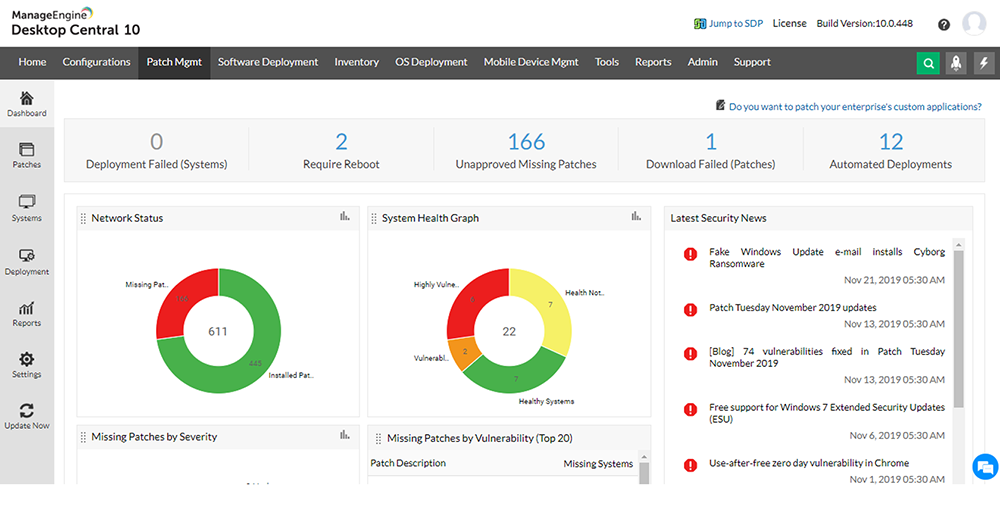Click Build Version:10.0.448 text
Screen dimensions: 1000x511
pyautogui.click(x=865, y=24)
